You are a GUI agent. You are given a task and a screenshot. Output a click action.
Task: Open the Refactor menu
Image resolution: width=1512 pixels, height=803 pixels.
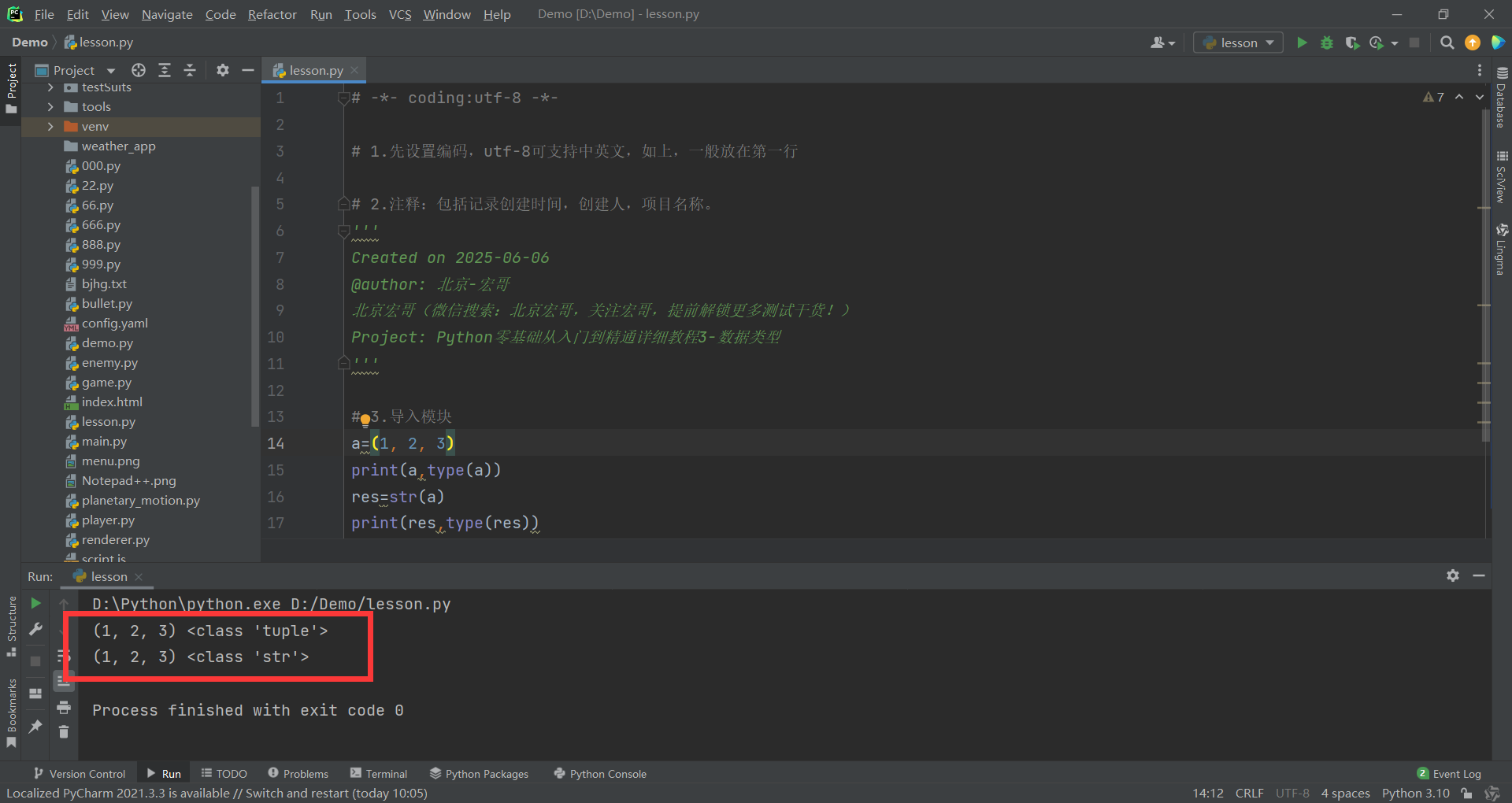pyautogui.click(x=272, y=14)
